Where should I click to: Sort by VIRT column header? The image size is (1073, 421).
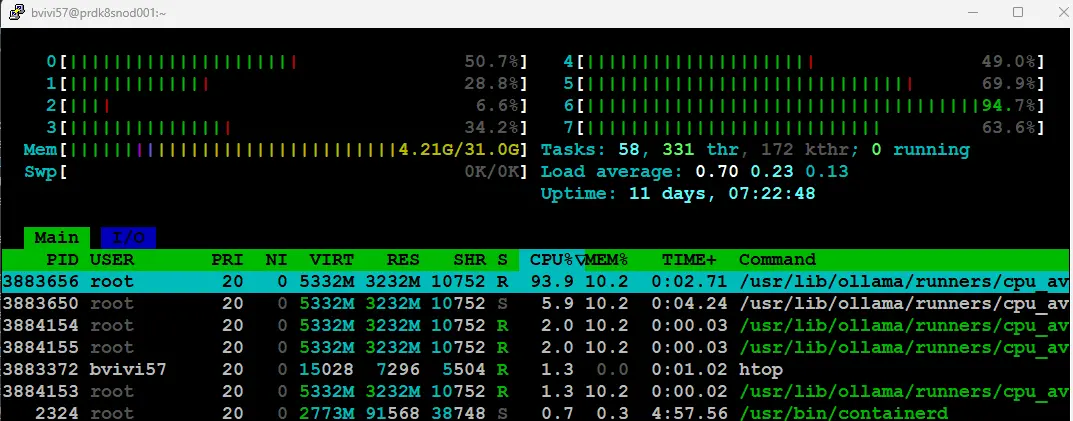click(x=331, y=259)
